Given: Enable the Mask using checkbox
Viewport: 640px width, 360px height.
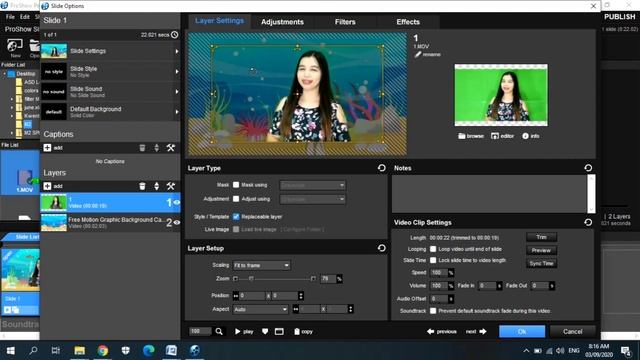Looking at the screenshot, I should [236, 185].
